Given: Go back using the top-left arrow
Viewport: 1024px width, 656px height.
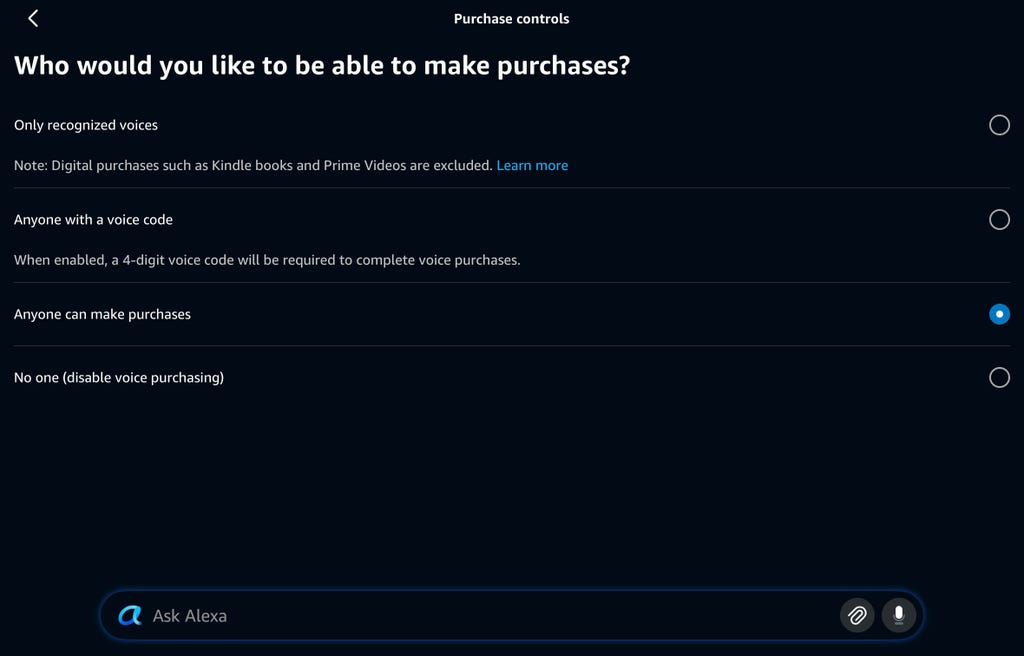Looking at the screenshot, I should pyautogui.click(x=33, y=18).
